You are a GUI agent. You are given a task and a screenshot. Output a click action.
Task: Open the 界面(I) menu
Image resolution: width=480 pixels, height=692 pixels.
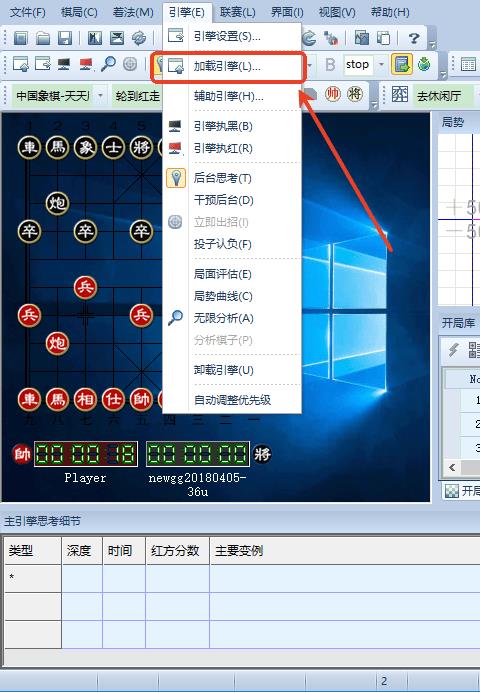287,12
